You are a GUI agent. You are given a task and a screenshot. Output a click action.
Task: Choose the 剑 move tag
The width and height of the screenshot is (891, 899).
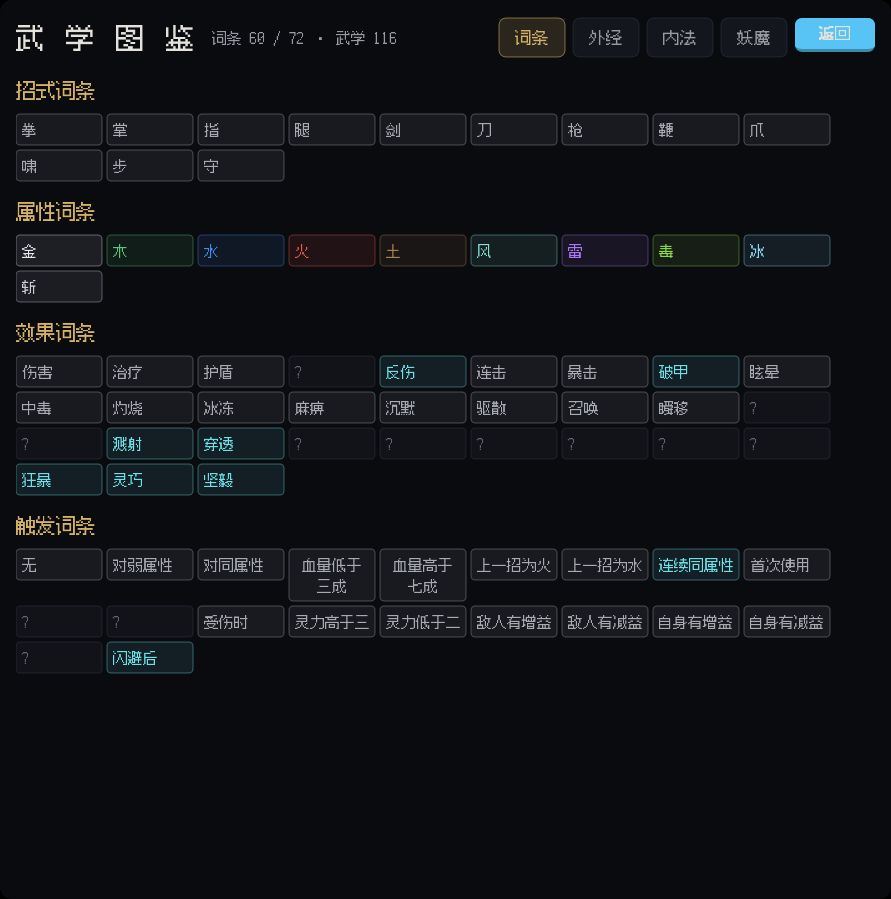point(423,130)
